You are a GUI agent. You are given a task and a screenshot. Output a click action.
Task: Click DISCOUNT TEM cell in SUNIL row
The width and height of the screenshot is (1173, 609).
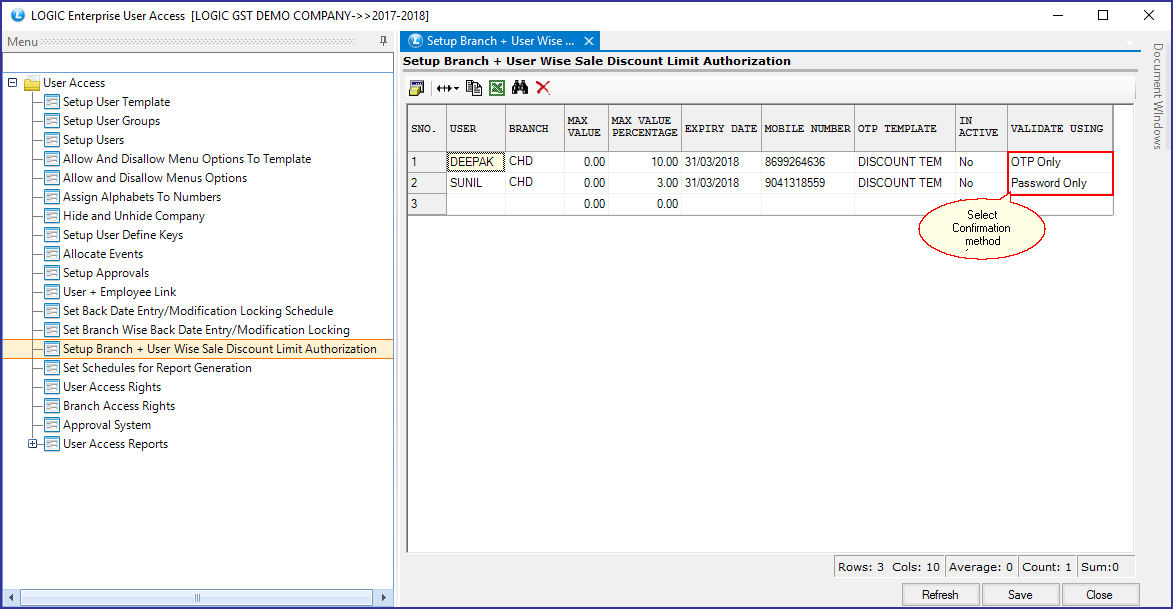[x=905, y=183]
